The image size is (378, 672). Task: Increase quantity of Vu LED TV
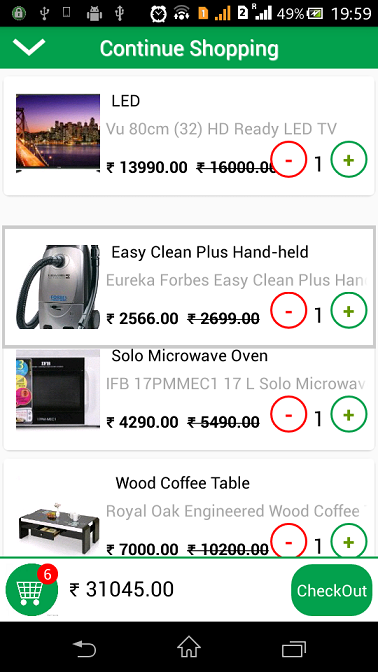pos(349,159)
